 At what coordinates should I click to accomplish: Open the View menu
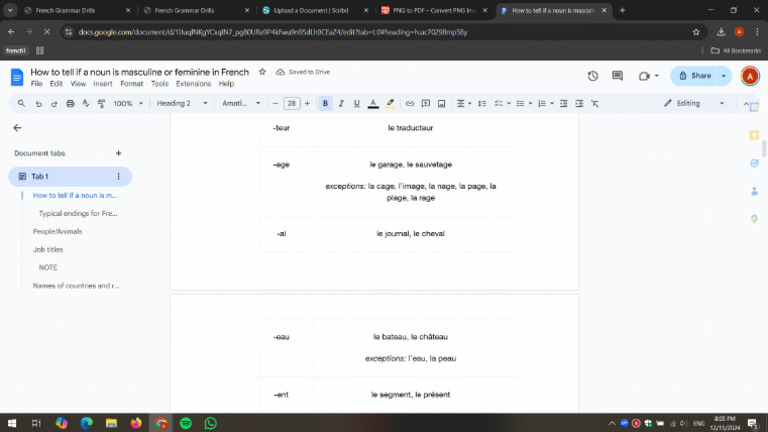[x=78, y=84]
